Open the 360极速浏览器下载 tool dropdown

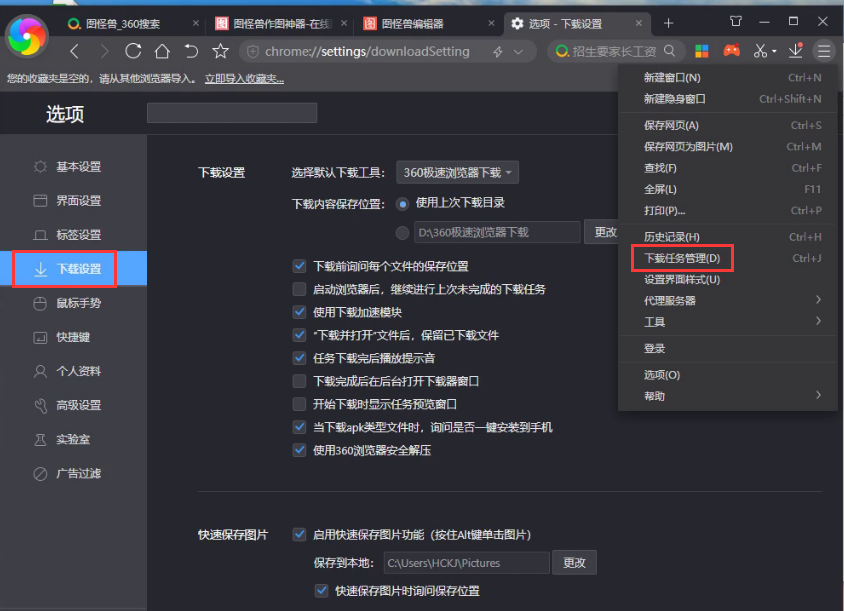458,172
